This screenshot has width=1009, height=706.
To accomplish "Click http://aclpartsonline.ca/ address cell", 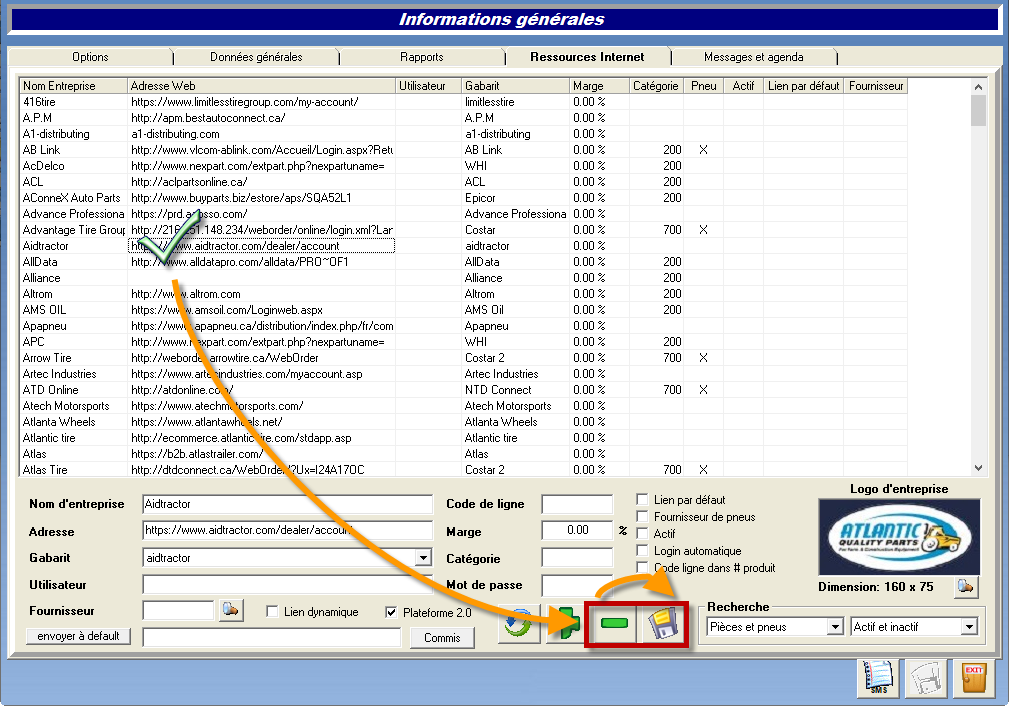I will 261,182.
